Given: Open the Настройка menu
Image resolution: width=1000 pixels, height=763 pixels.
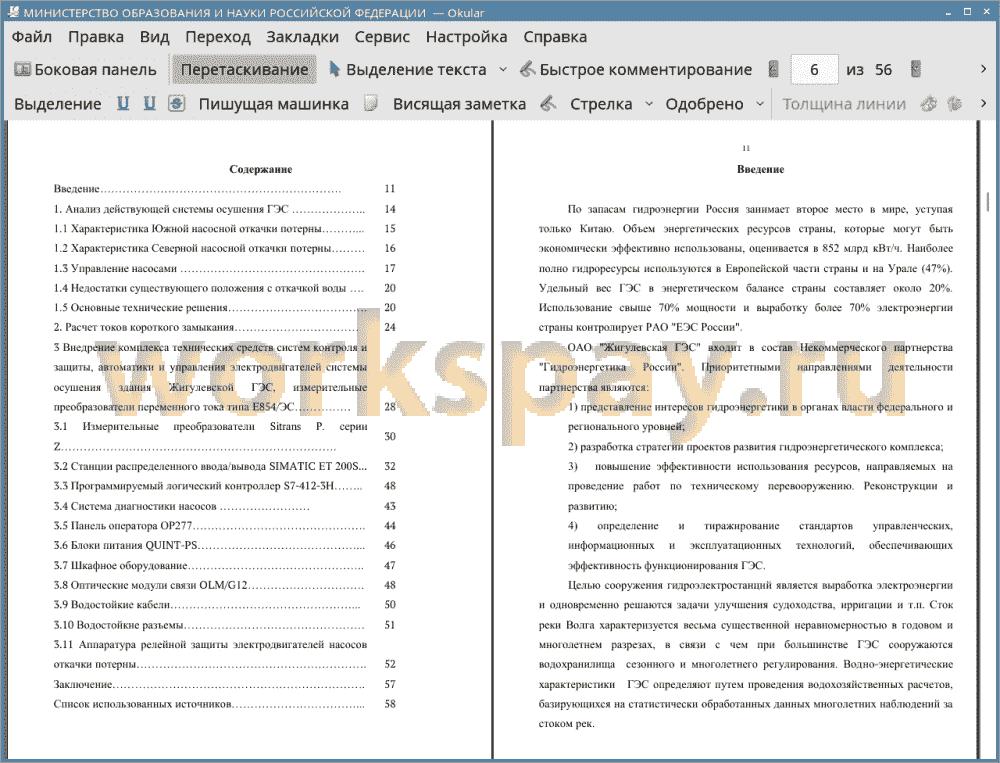Looking at the screenshot, I should 466,37.
